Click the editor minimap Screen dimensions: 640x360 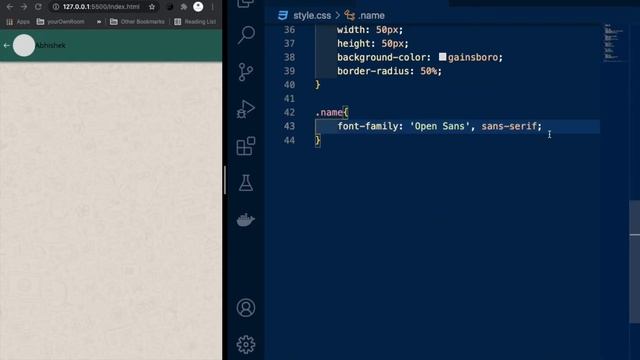tap(613, 42)
